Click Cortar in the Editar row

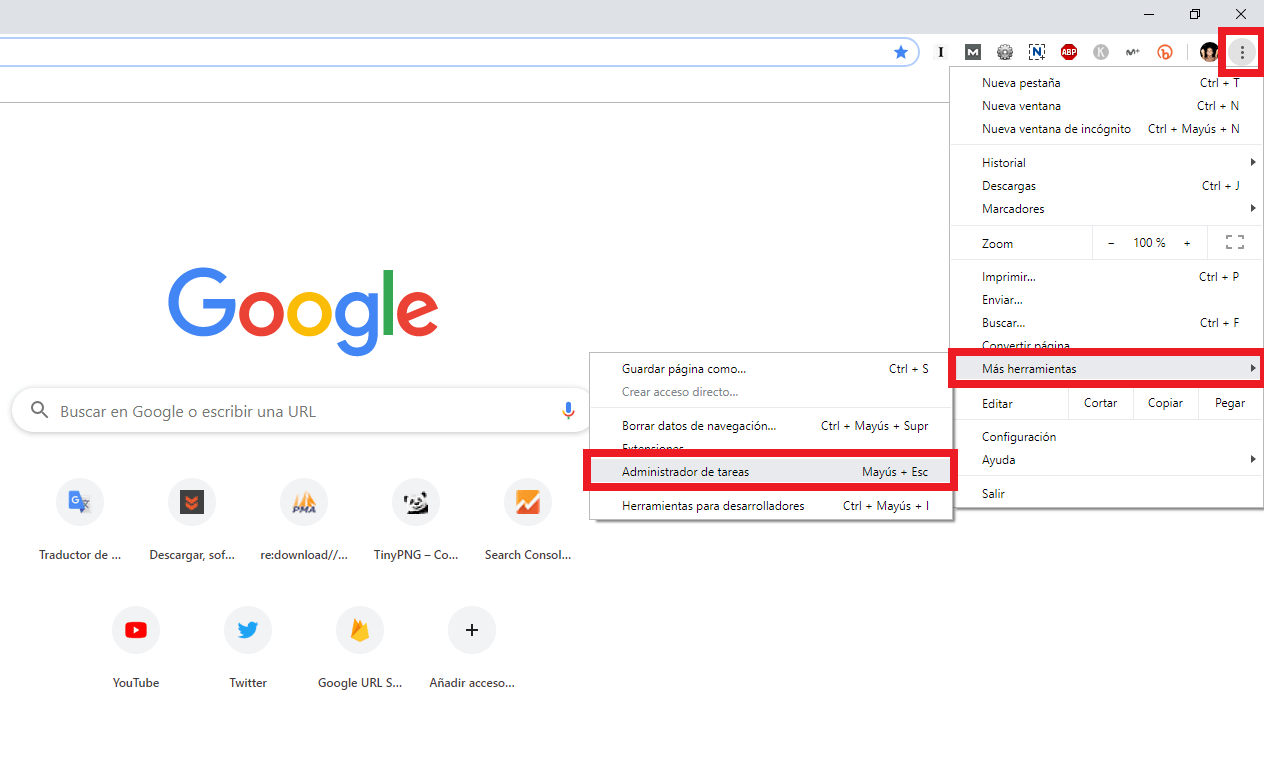coord(1100,403)
